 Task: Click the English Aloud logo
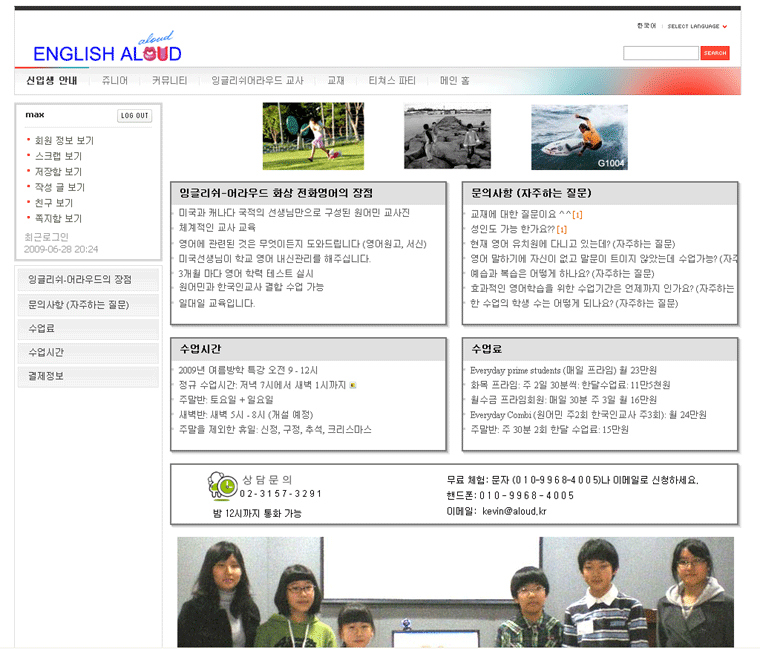pyautogui.click(x=107, y=47)
